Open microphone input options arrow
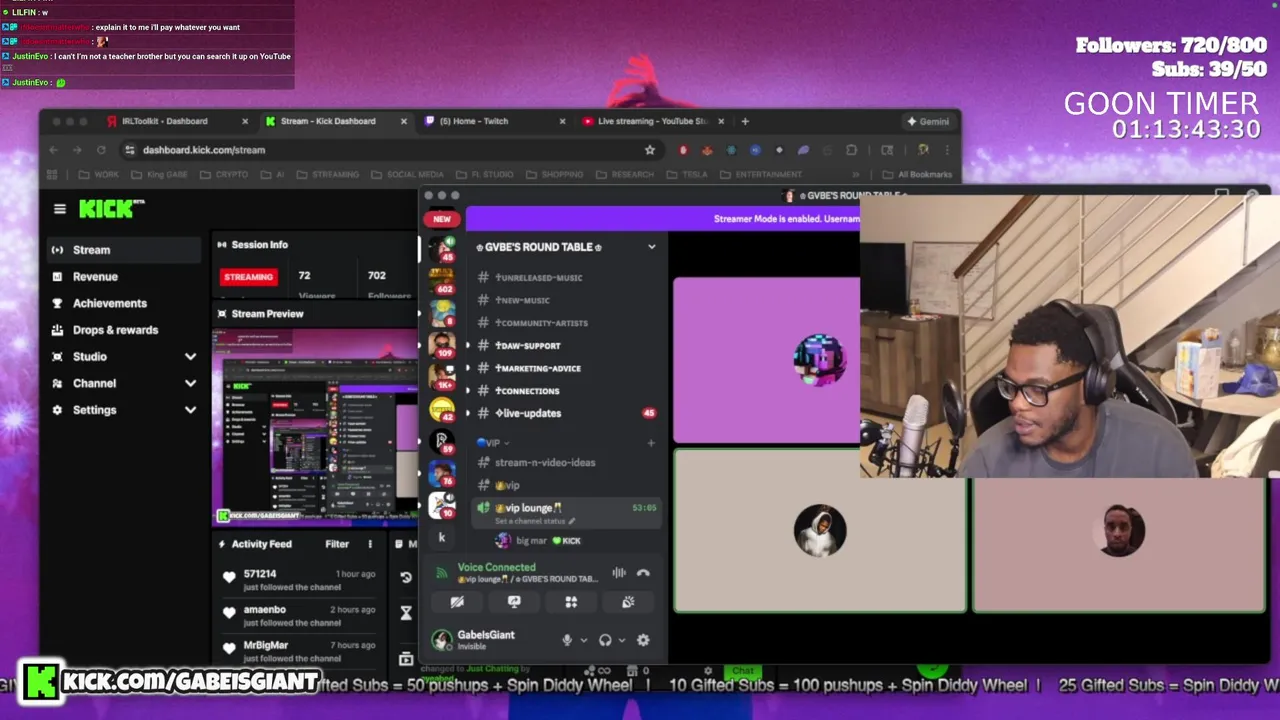The width and height of the screenshot is (1280, 720). pyautogui.click(x=583, y=640)
